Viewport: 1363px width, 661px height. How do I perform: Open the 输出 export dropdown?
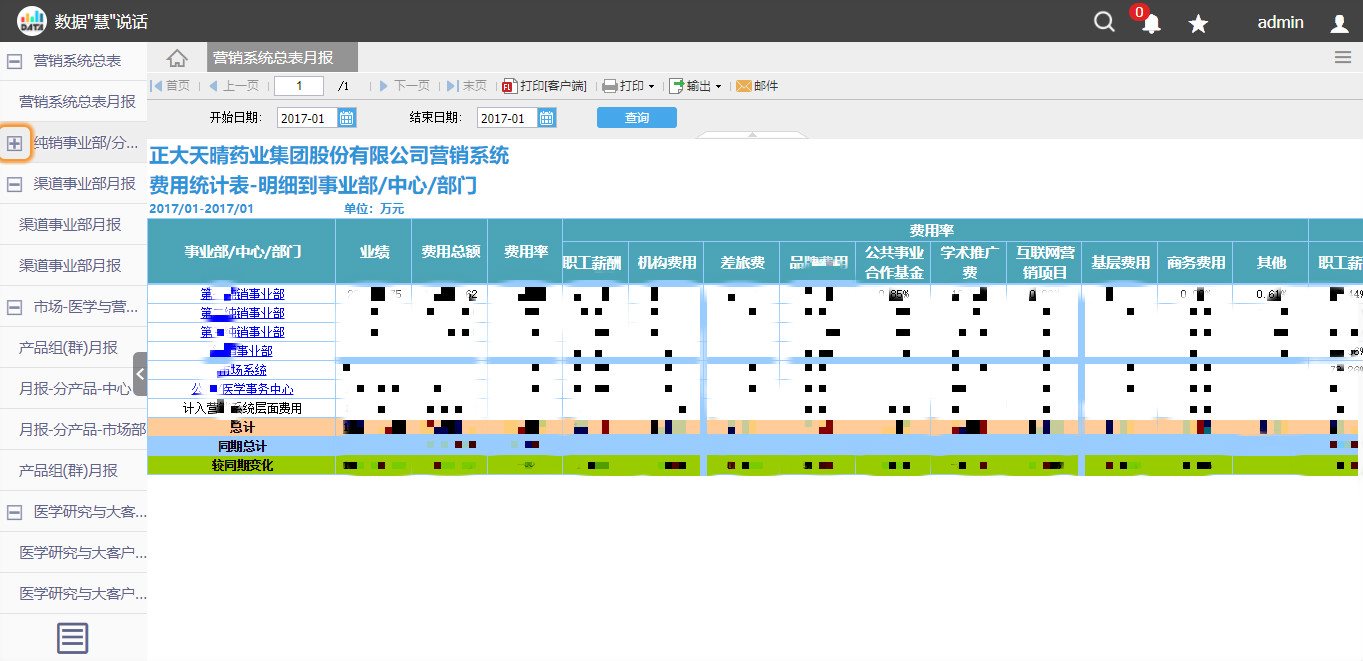coord(695,86)
